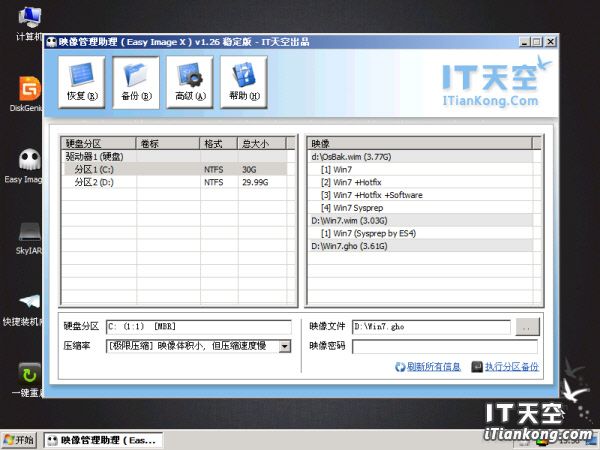Click the refresh icon beside 刷新所有信息

[x=400, y=367]
